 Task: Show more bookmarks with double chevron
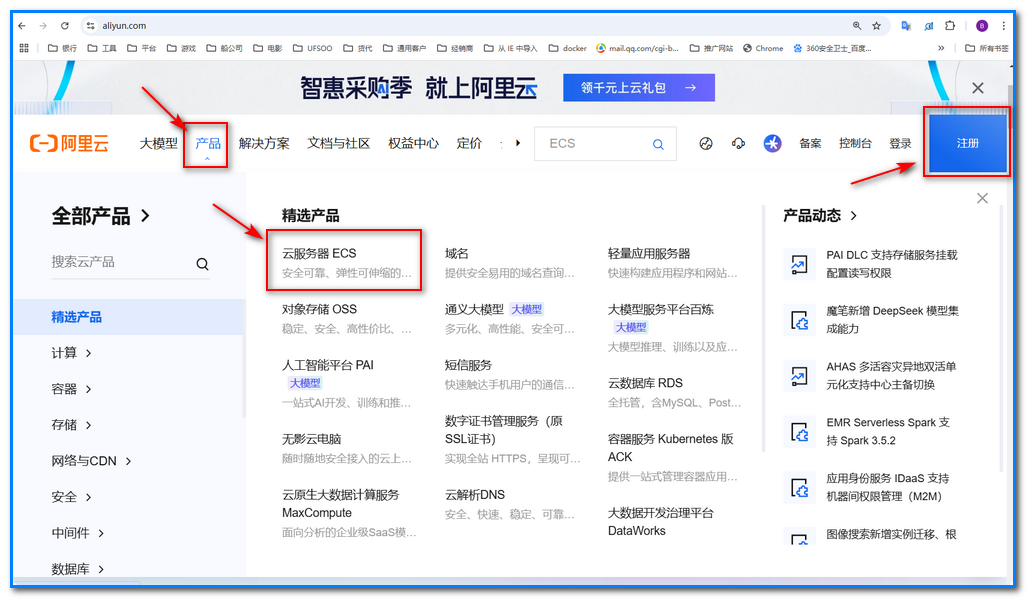pyautogui.click(x=941, y=48)
